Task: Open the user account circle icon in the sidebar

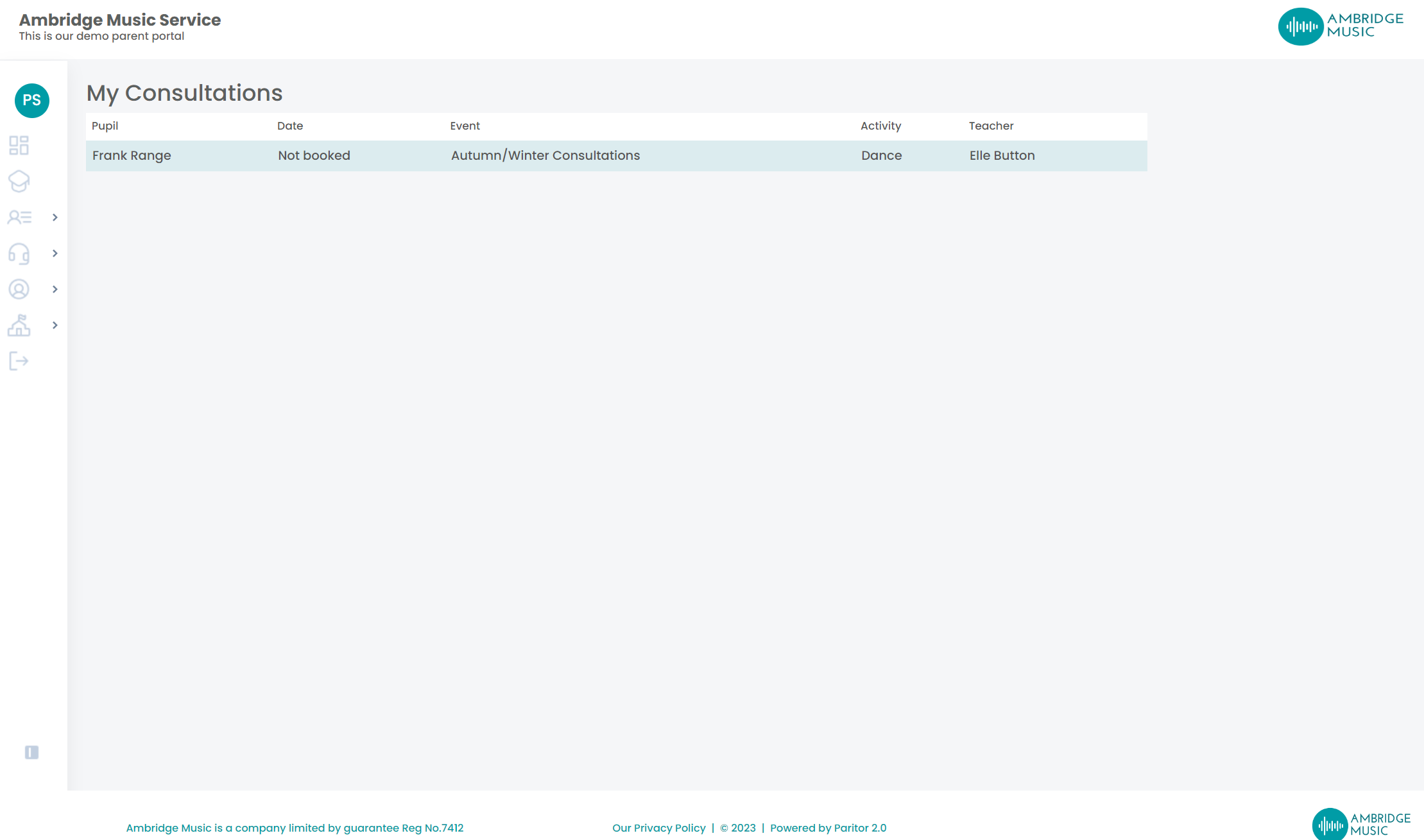Action: [x=19, y=289]
